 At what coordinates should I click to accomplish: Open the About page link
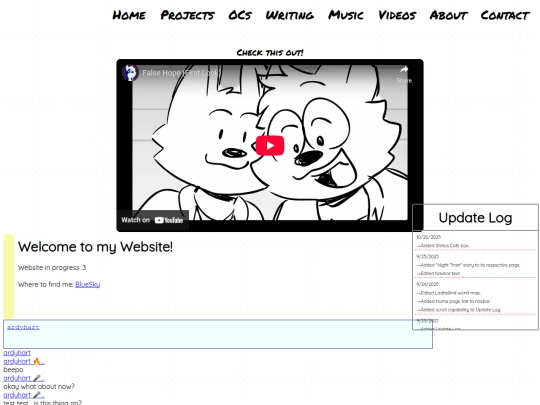coord(448,15)
